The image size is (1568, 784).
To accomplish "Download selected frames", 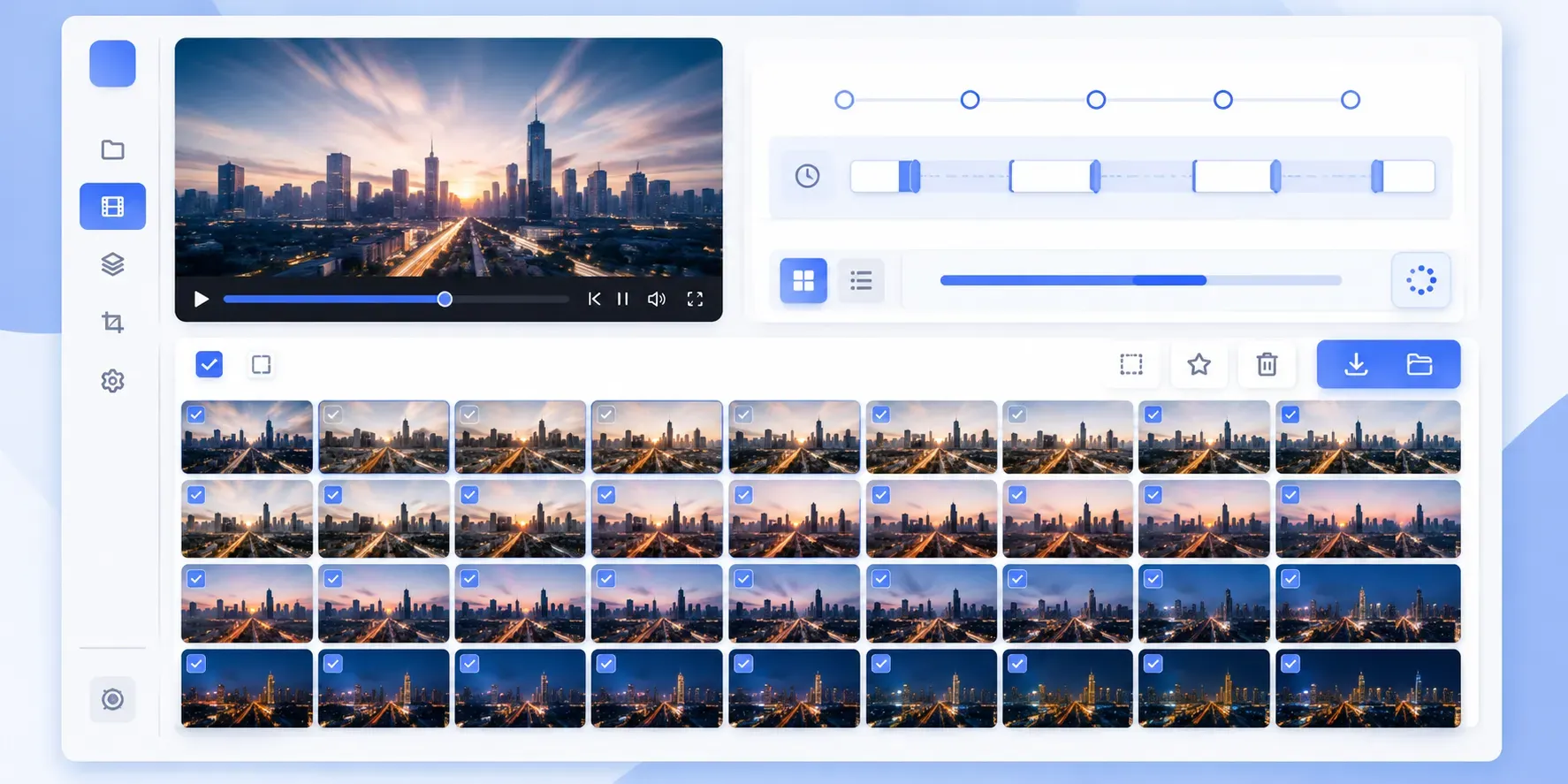I will click(1356, 364).
